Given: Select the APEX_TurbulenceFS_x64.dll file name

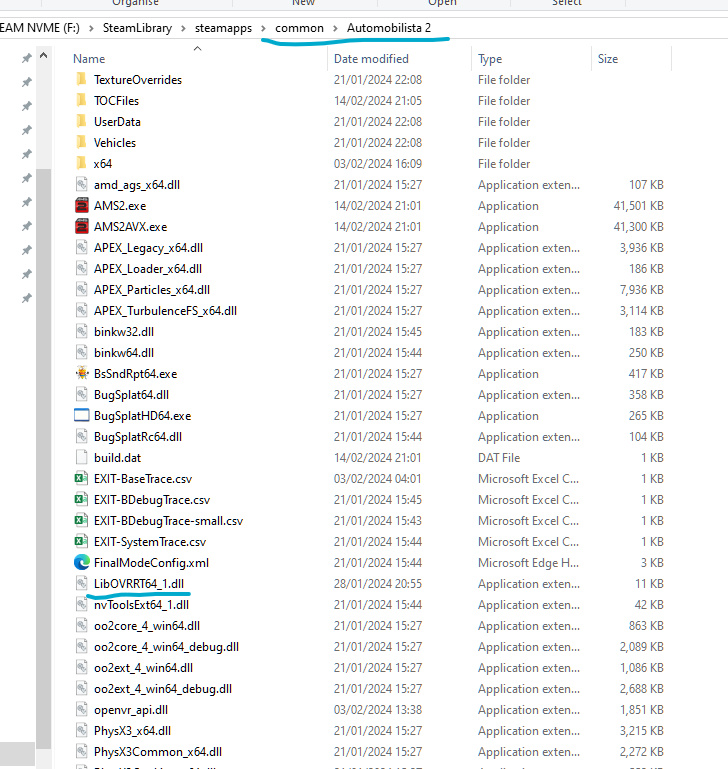Looking at the screenshot, I should (x=165, y=311).
